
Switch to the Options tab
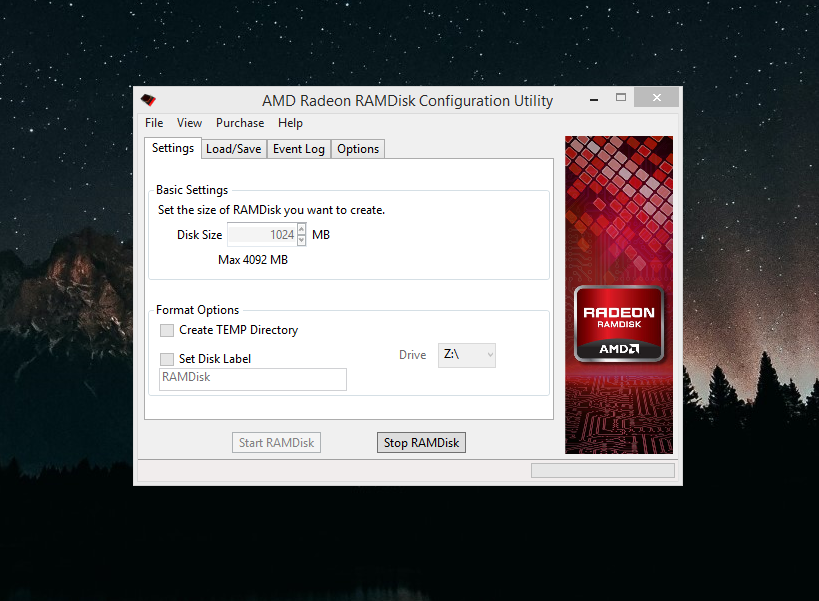(x=358, y=149)
